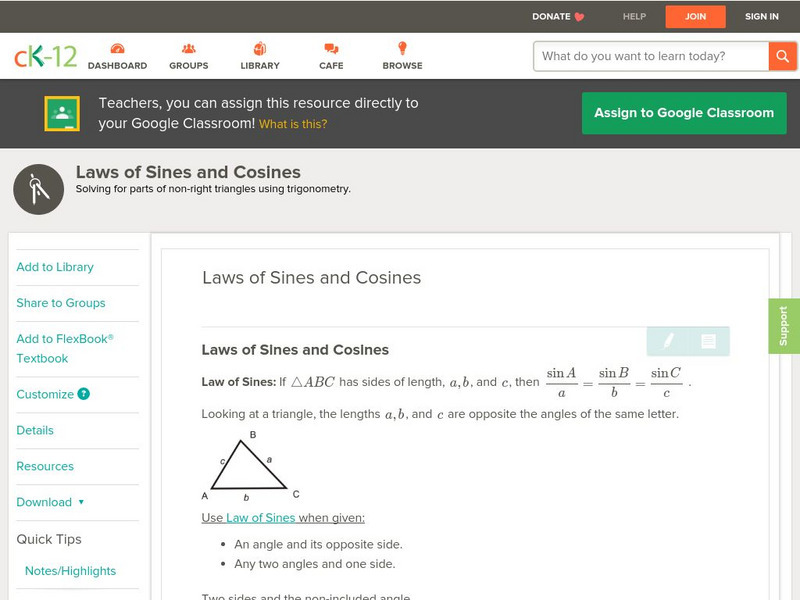Viewport: 800px width, 600px height.
Task: Click the Groups people icon
Action: click(x=188, y=47)
